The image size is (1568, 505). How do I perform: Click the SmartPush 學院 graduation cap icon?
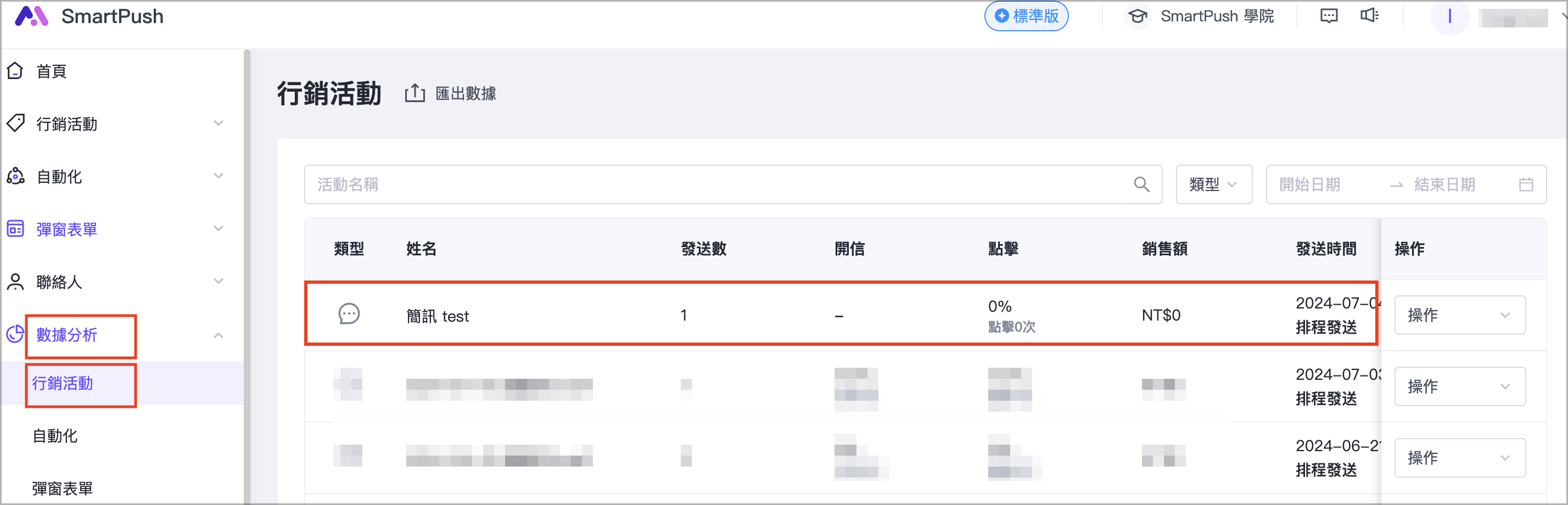(x=1137, y=16)
